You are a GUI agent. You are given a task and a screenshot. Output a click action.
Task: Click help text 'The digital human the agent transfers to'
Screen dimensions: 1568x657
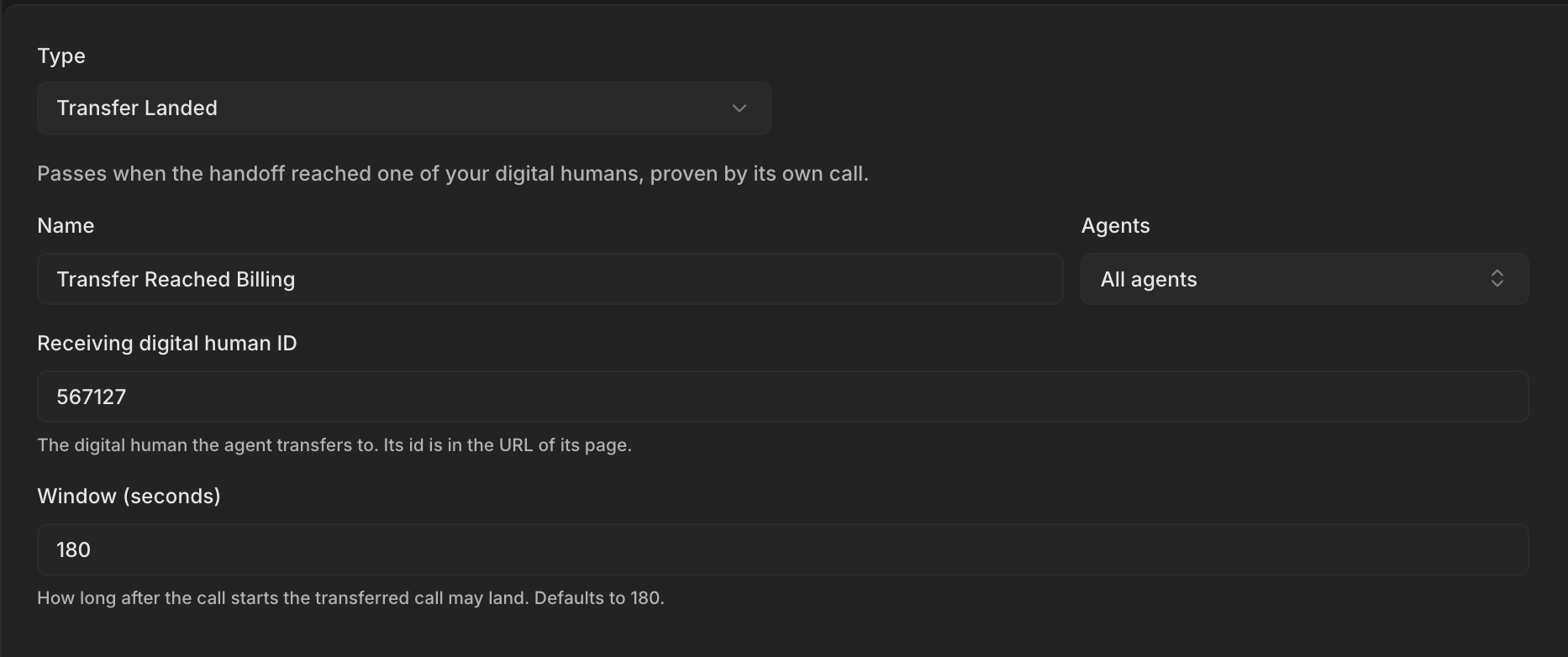click(x=334, y=445)
